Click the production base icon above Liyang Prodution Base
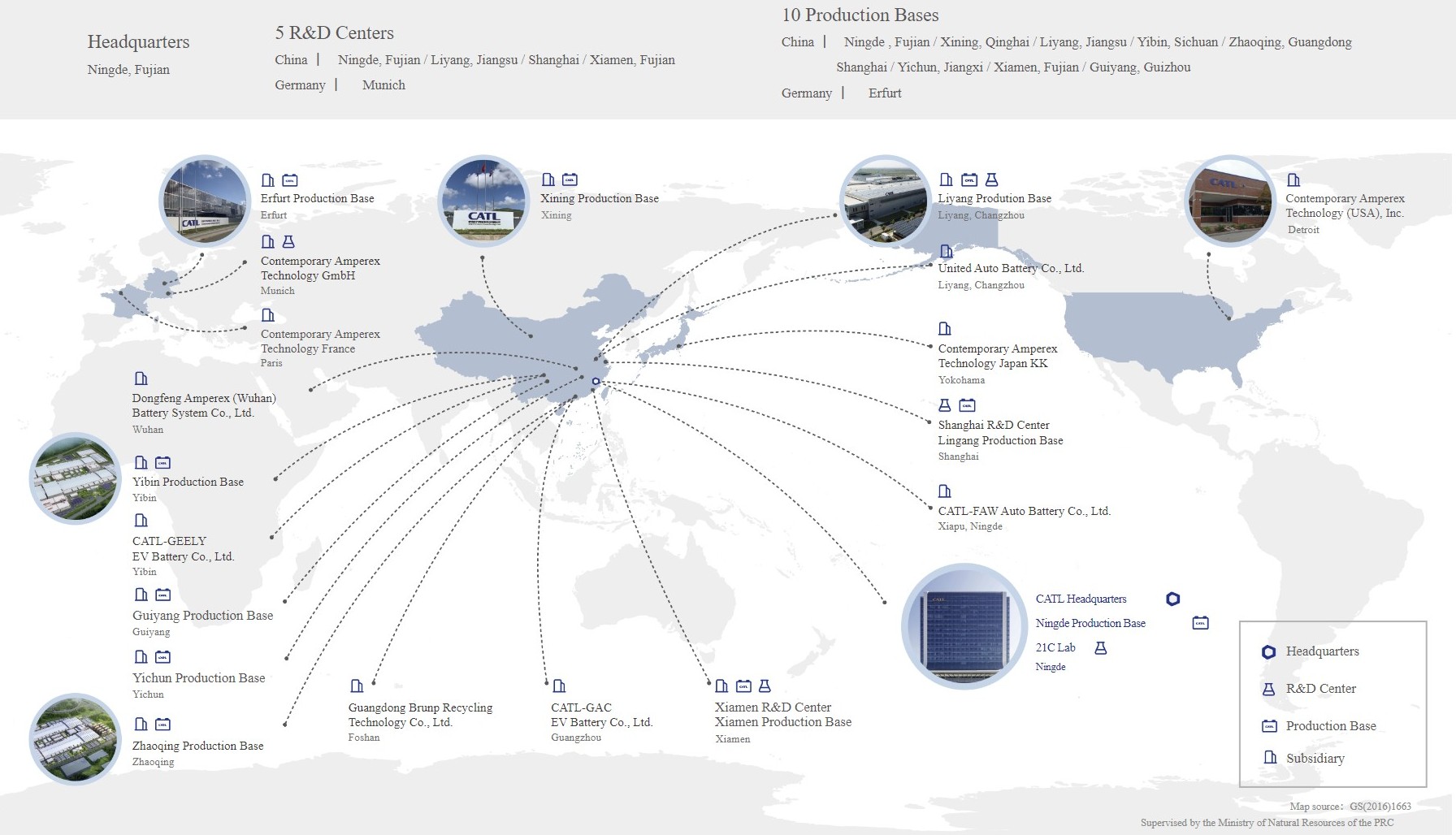The image size is (1456, 835). tap(969, 180)
